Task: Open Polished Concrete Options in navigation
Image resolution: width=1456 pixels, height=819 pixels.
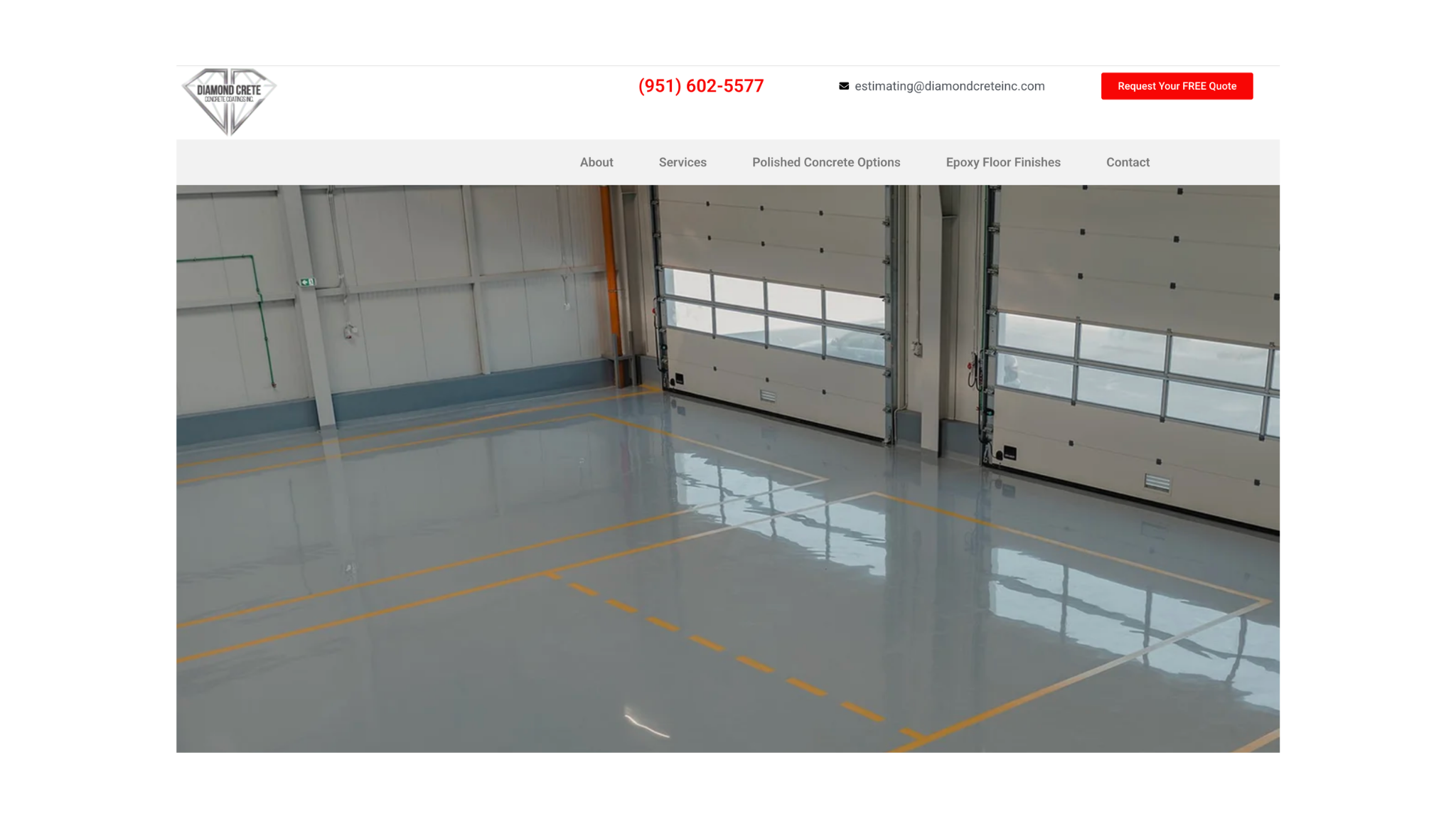Action: 826,162
